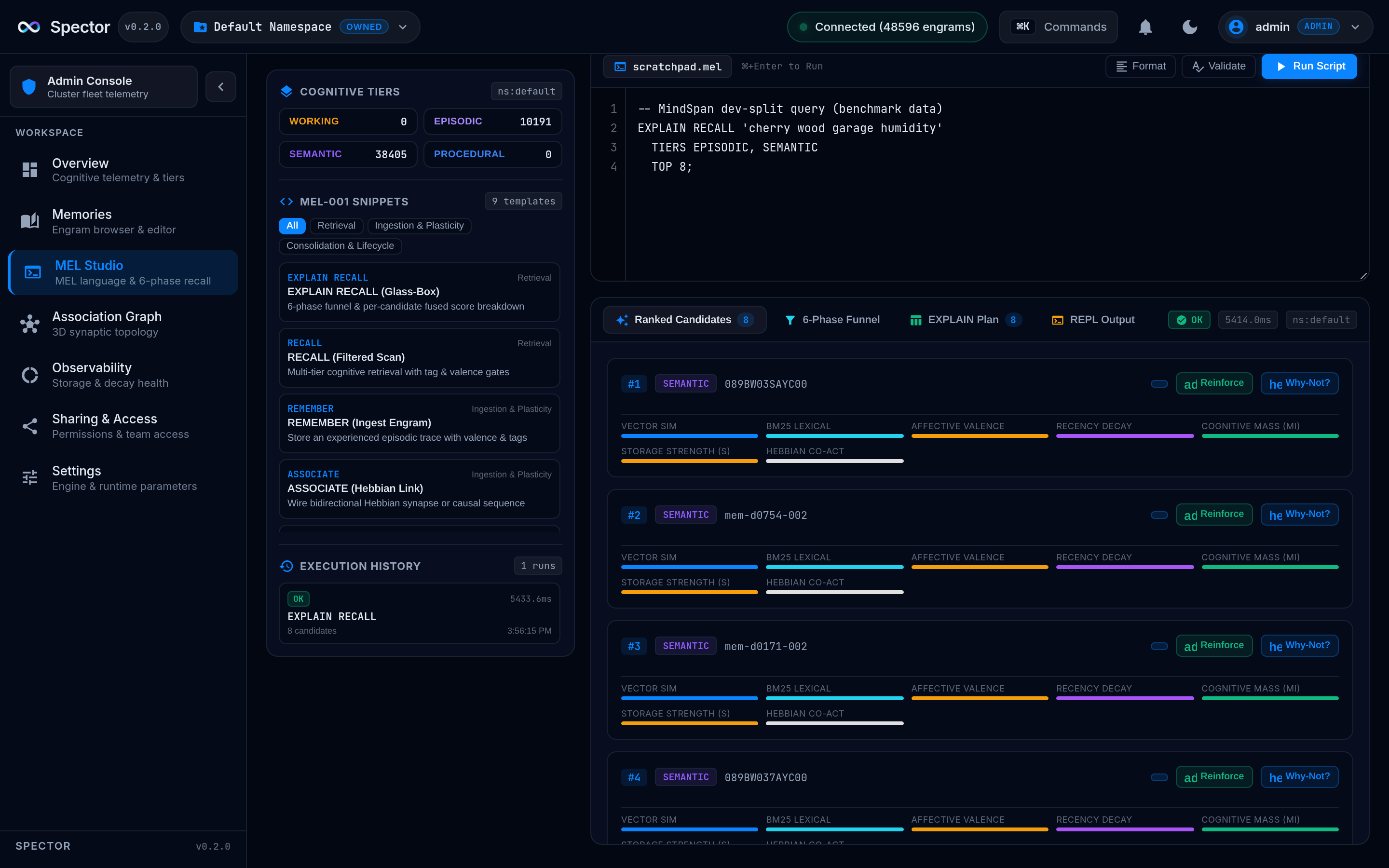The width and height of the screenshot is (1389, 868).
Task: Reinforce candidate #3 mem-d0171-002
Action: 1214,646
